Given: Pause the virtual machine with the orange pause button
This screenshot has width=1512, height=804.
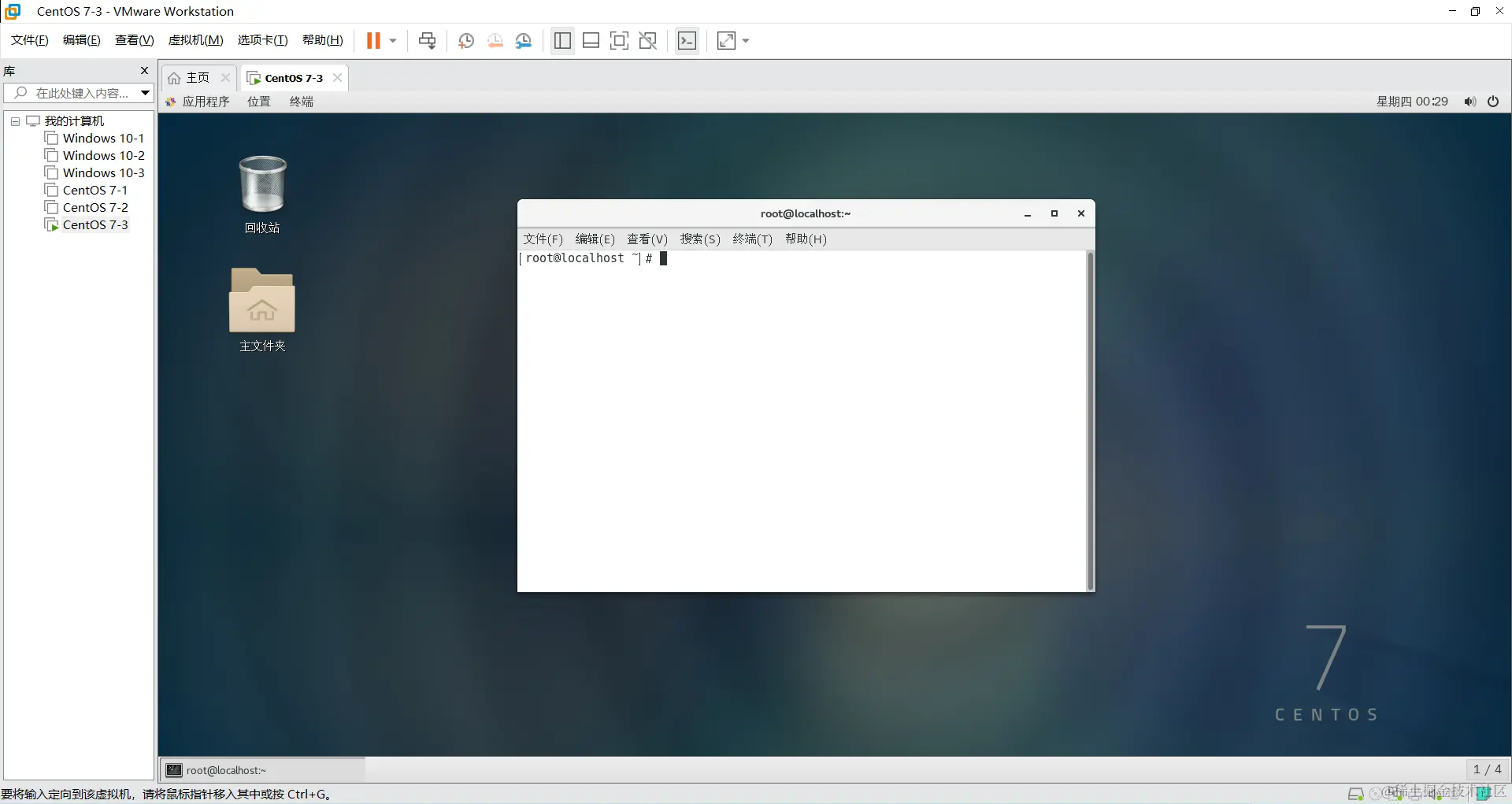Looking at the screenshot, I should tap(373, 41).
